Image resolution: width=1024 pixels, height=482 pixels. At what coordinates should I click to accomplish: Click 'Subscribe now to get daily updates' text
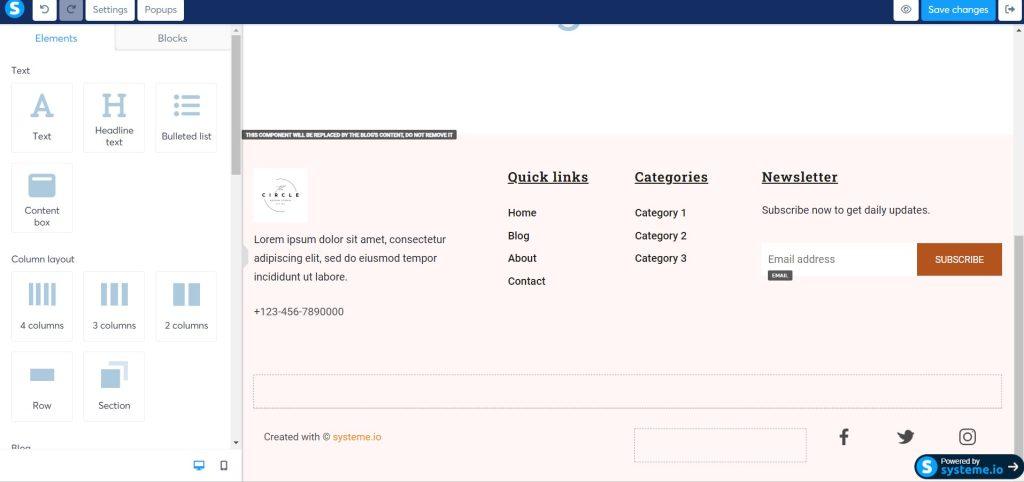(x=846, y=210)
